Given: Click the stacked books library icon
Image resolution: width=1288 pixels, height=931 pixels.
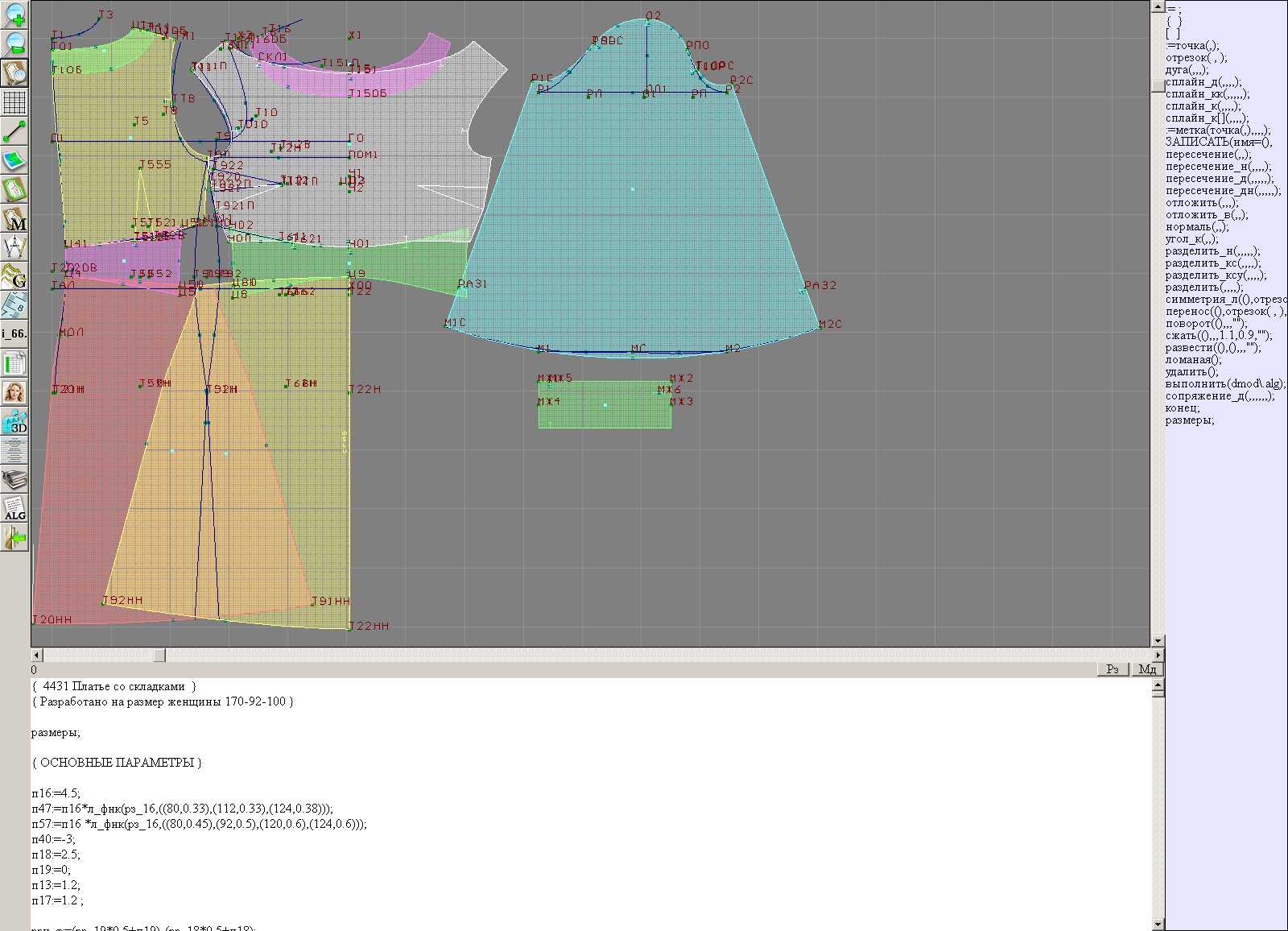Looking at the screenshot, I should [x=15, y=480].
